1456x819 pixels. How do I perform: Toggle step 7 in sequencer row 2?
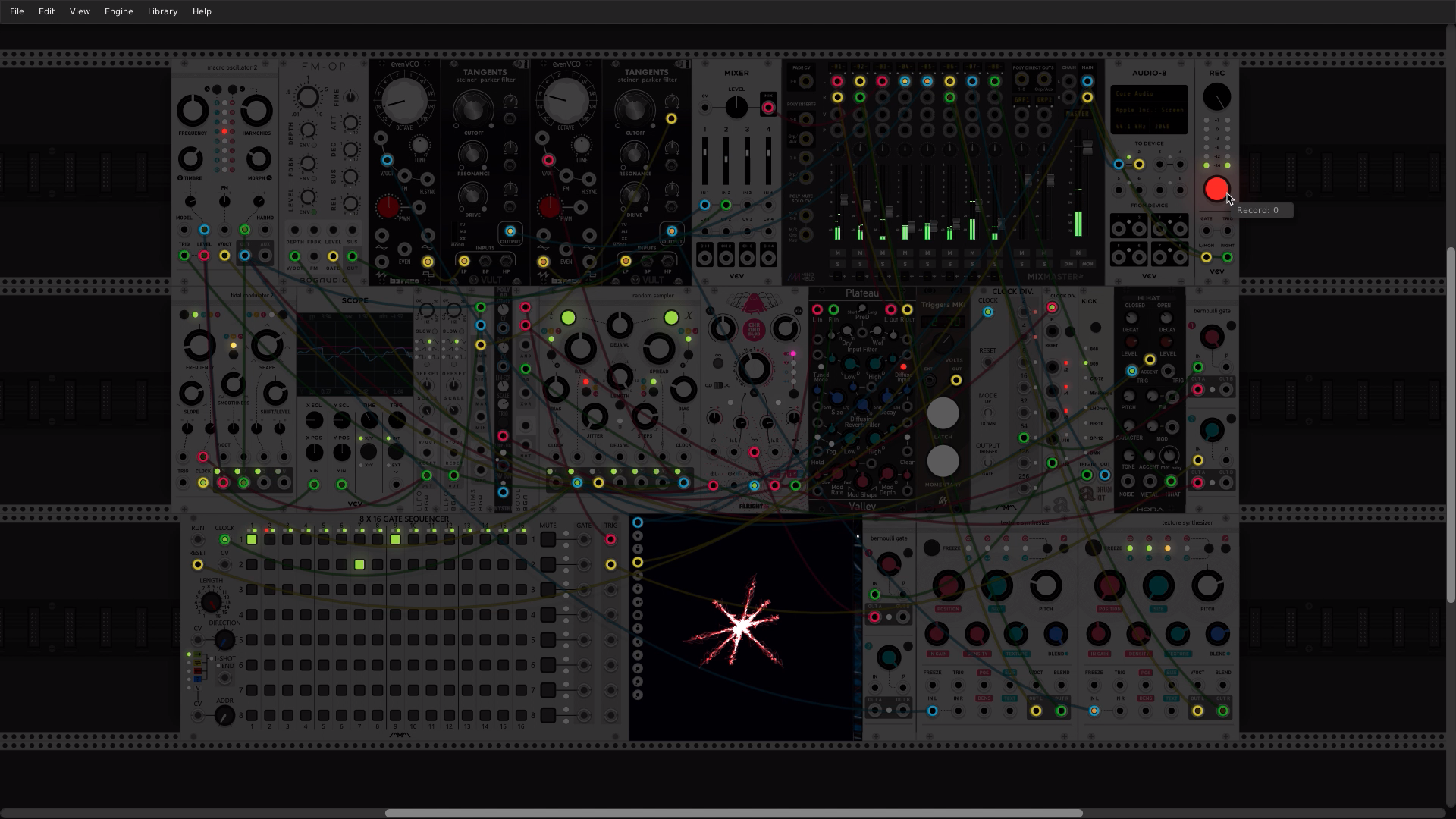359,565
